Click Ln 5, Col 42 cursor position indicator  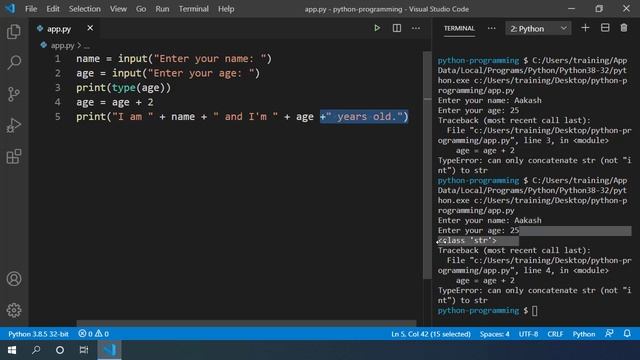(431, 333)
